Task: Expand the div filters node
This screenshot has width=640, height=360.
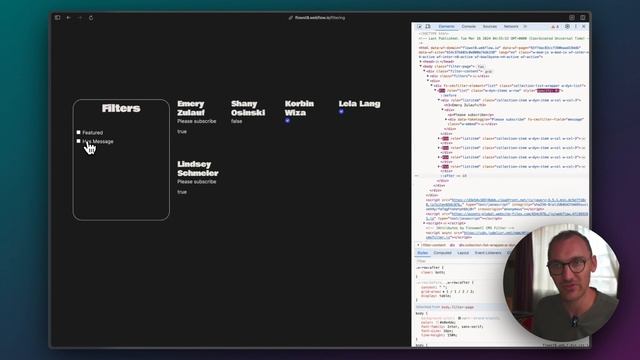Action: [x=428, y=76]
